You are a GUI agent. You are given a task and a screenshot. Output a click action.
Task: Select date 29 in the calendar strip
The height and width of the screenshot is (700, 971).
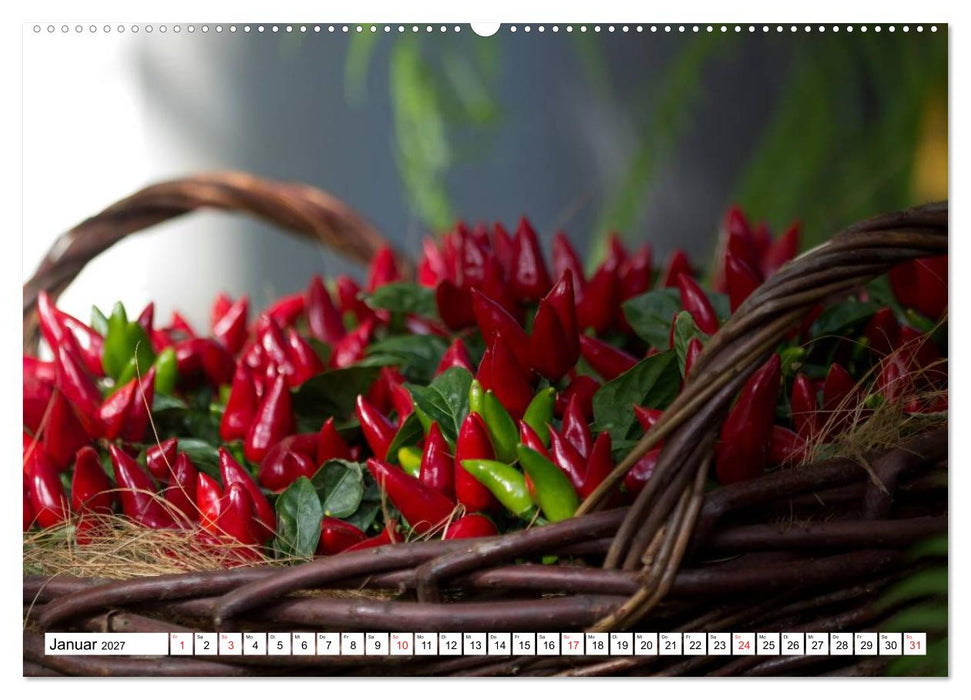(x=866, y=644)
